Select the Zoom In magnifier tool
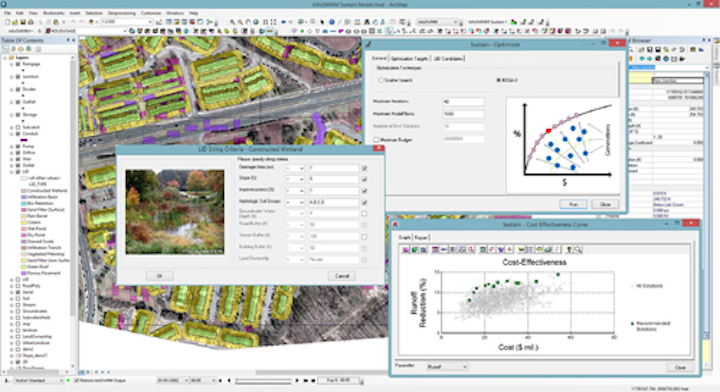Image resolution: width=720 pixels, height=392 pixels. pyautogui.click(x=232, y=22)
